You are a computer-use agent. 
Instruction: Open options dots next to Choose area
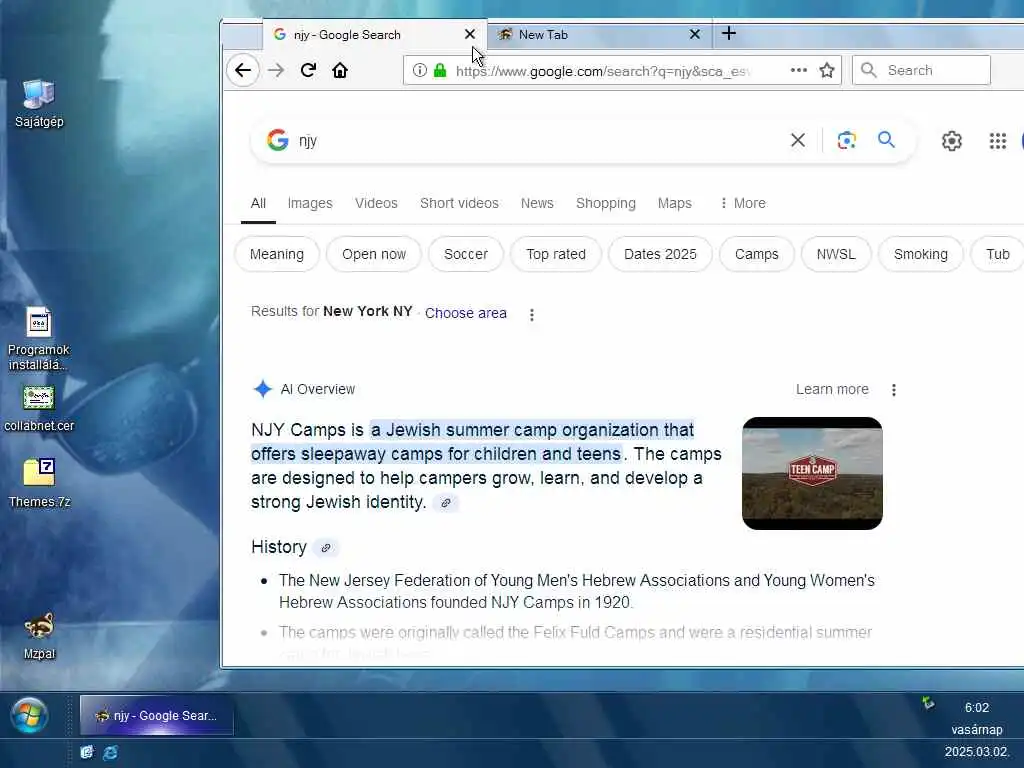pos(532,315)
